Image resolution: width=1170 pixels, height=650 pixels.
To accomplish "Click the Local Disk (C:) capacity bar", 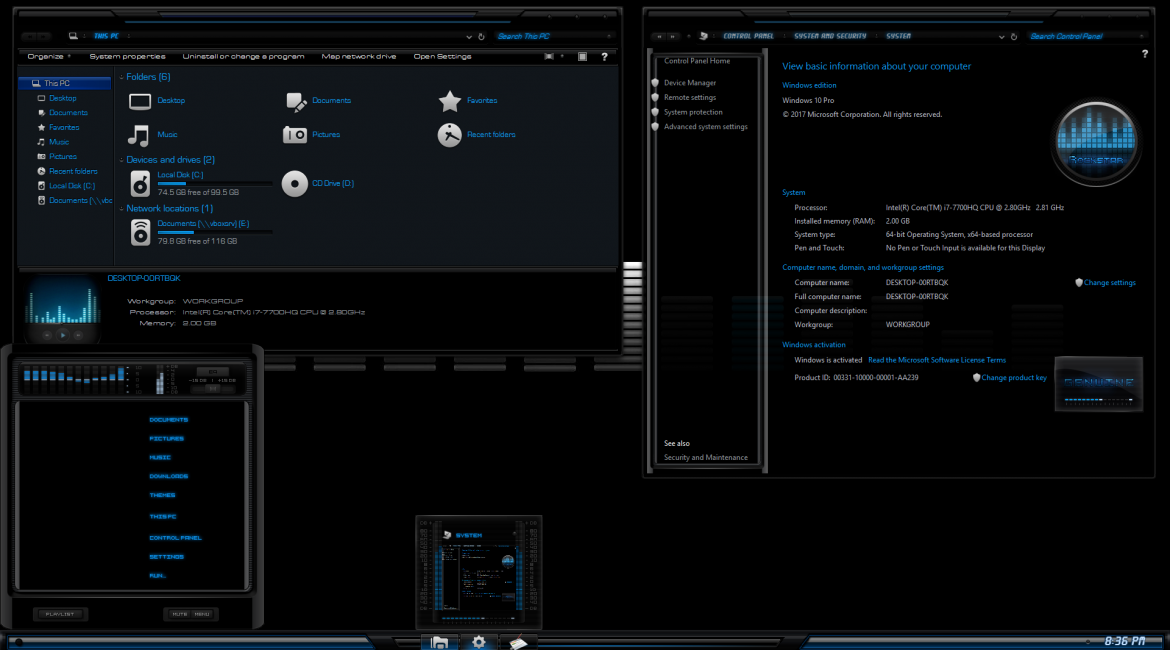I will [214, 184].
